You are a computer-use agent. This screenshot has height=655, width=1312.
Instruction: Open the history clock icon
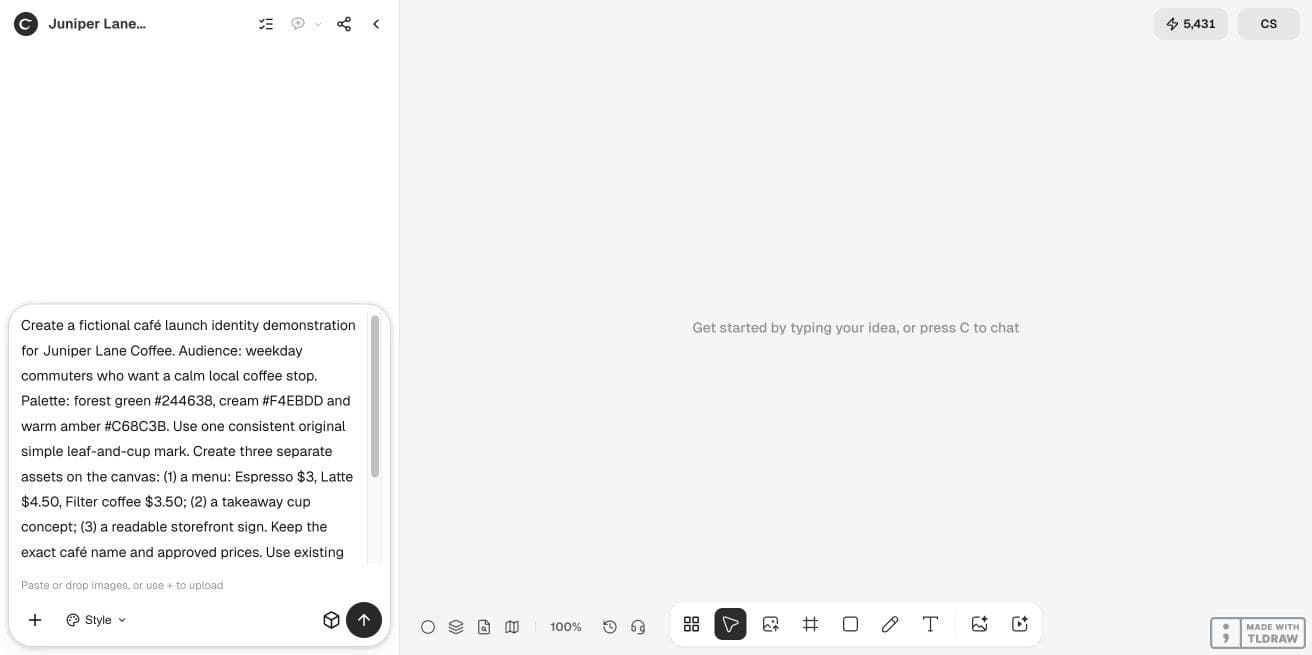[610, 627]
